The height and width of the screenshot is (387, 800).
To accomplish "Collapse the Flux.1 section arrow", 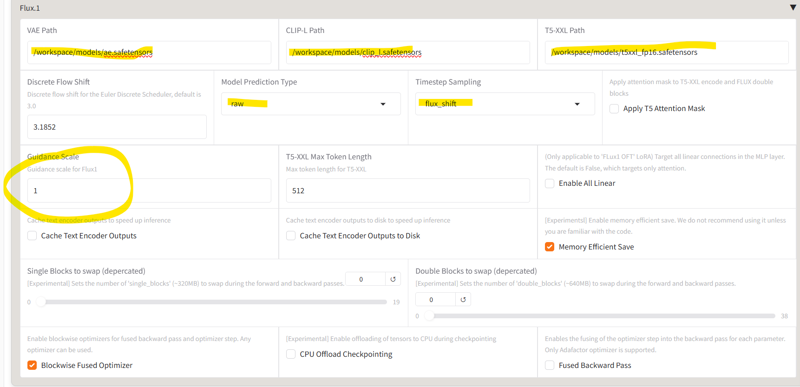I will pos(792,8).
